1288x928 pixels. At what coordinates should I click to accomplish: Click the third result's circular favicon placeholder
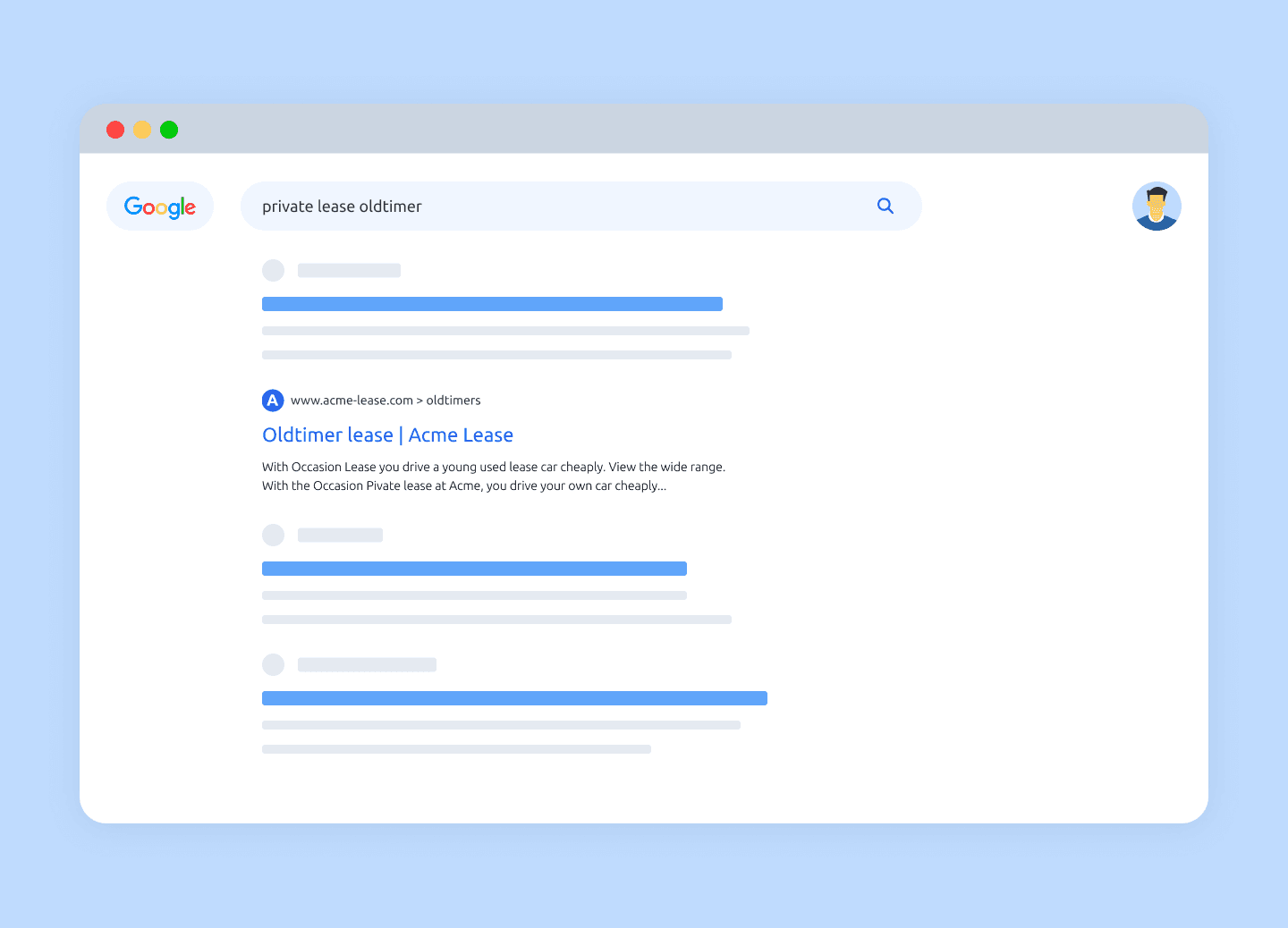click(273, 535)
